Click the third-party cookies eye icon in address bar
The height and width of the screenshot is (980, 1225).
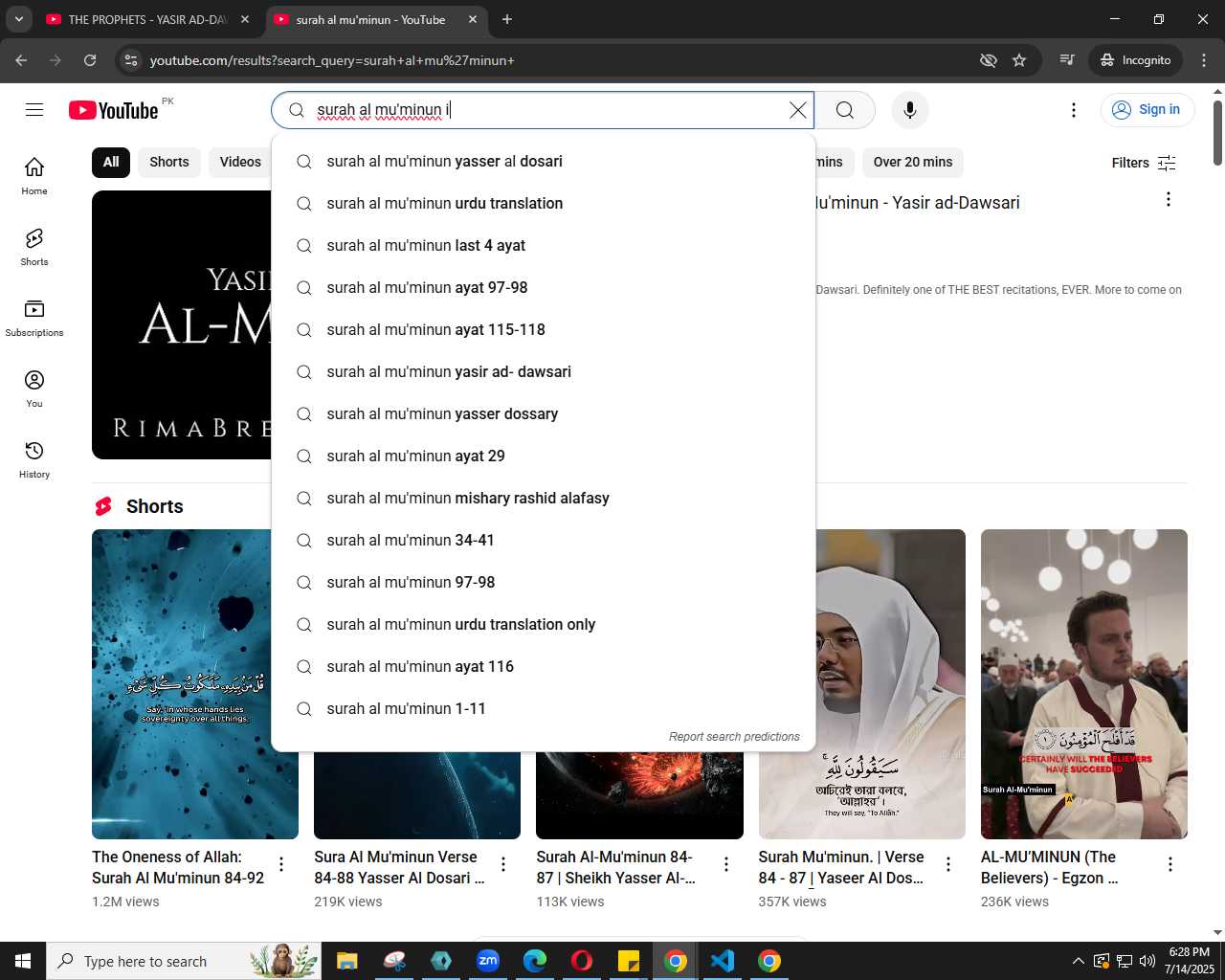coord(989,60)
